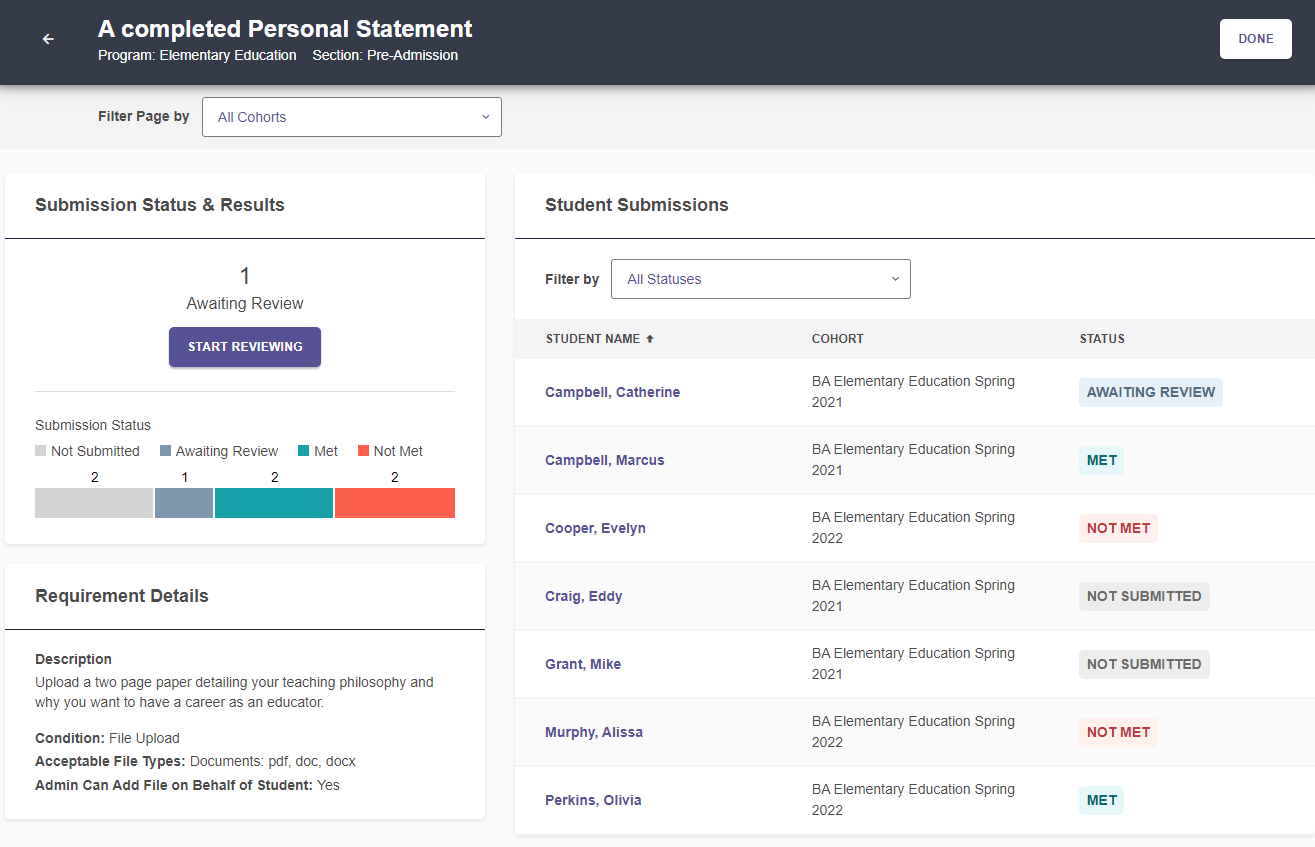
Task: Click the Admin Can Add File line
Action: coord(187,785)
